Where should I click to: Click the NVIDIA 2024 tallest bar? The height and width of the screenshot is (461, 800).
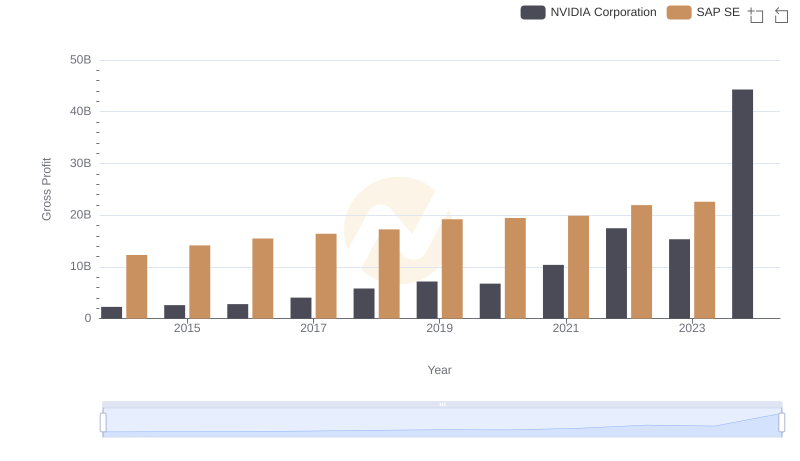742,204
